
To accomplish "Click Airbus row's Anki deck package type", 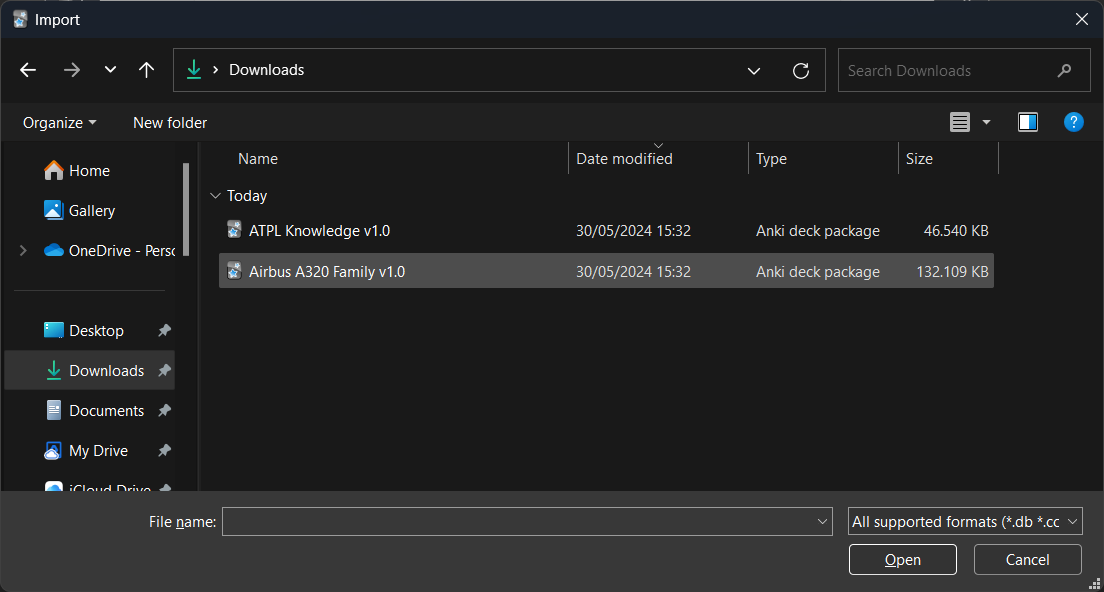I will pyautogui.click(x=817, y=272).
